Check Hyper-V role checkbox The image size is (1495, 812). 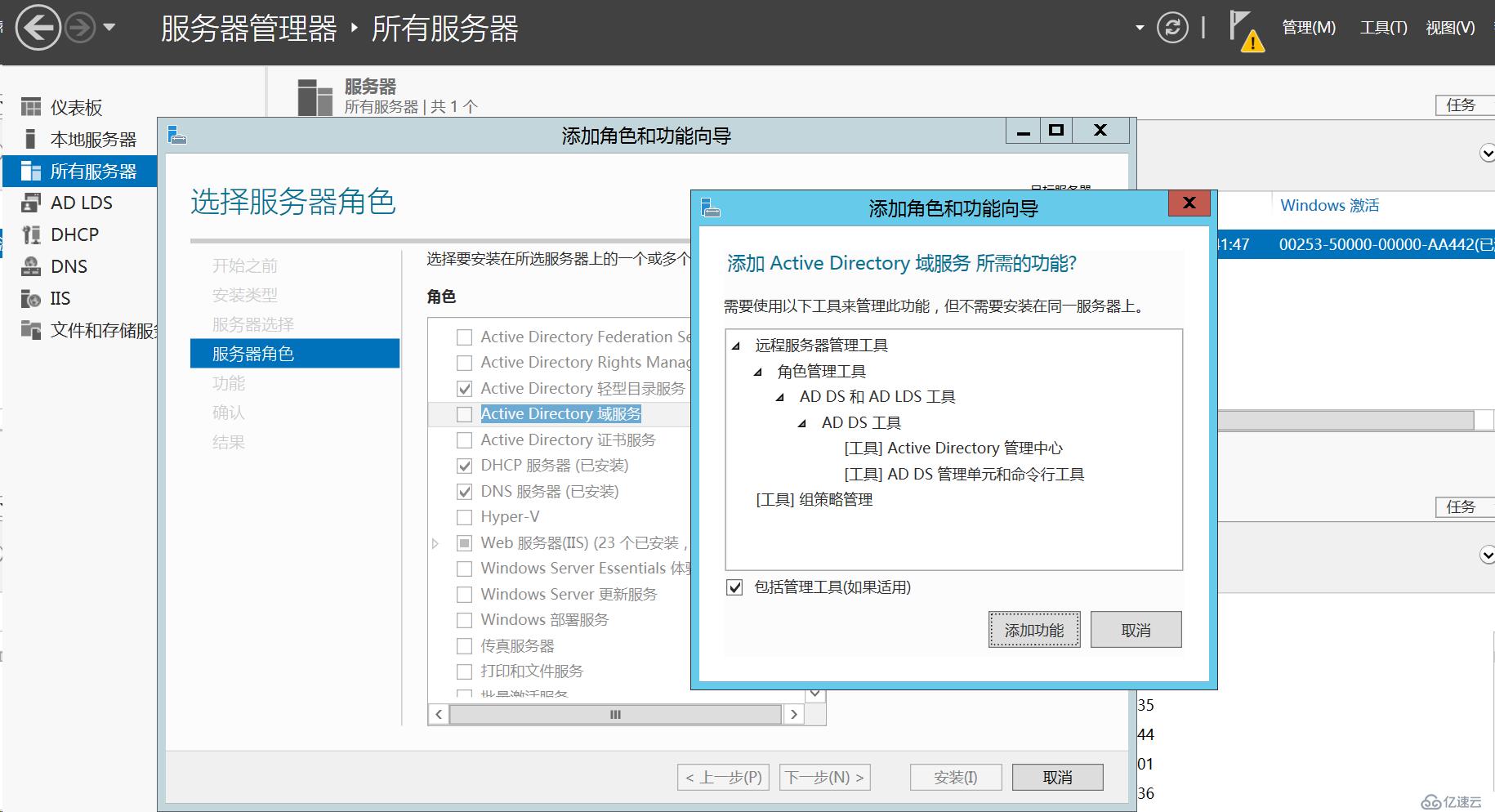click(x=464, y=517)
